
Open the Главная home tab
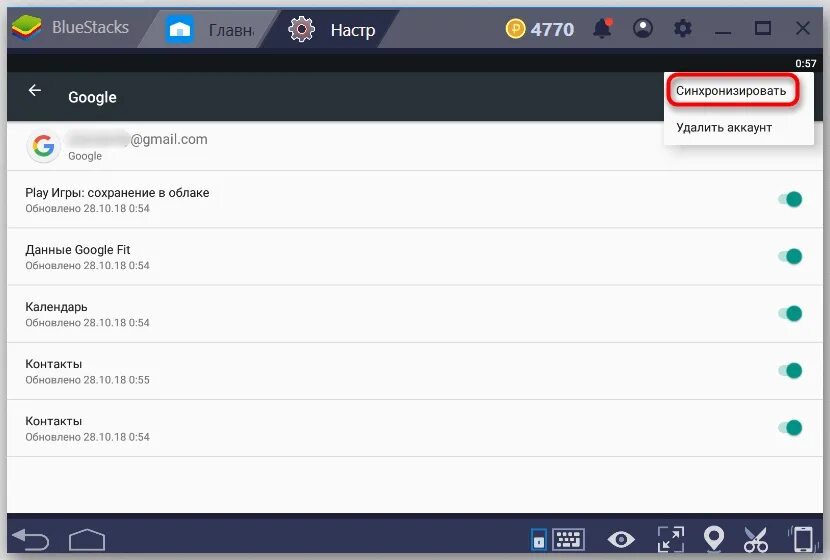[x=211, y=29]
